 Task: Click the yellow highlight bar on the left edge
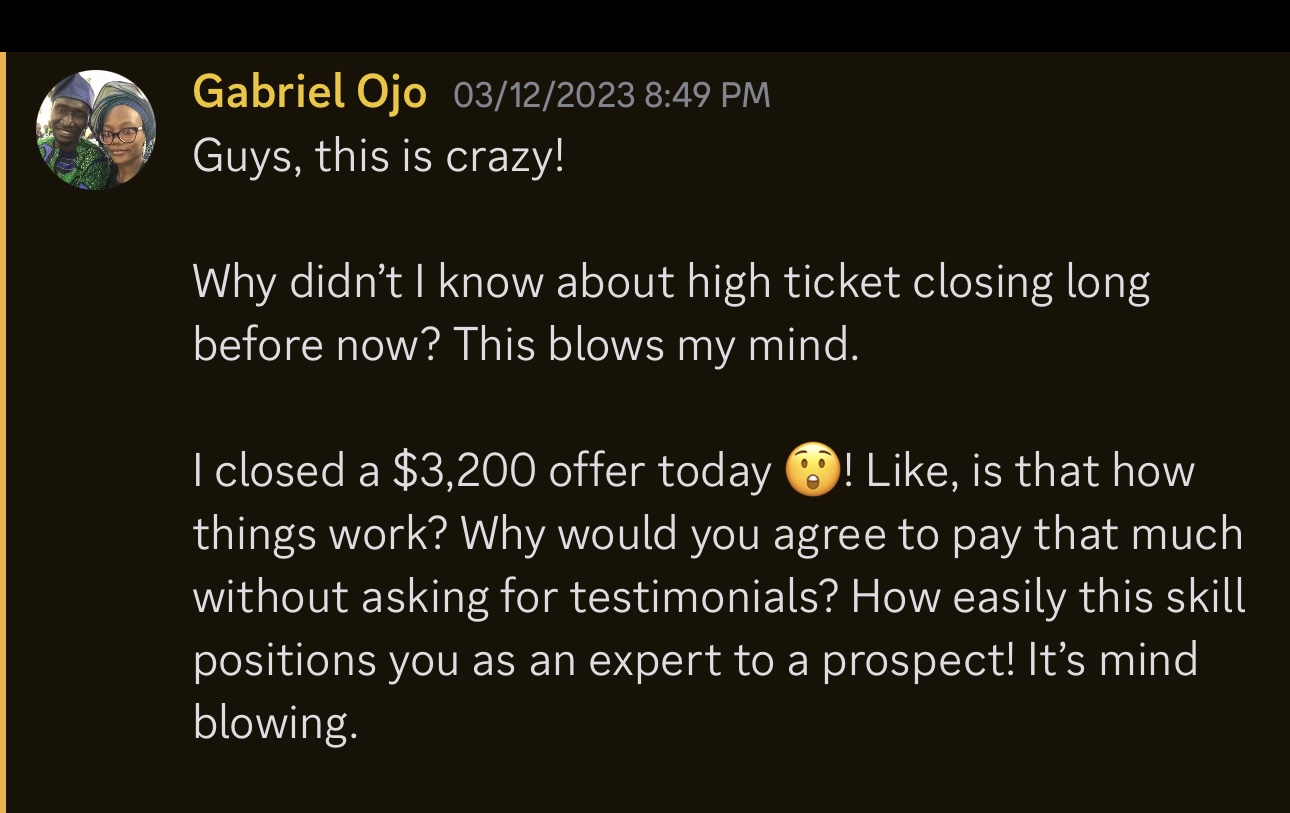click(3, 432)
